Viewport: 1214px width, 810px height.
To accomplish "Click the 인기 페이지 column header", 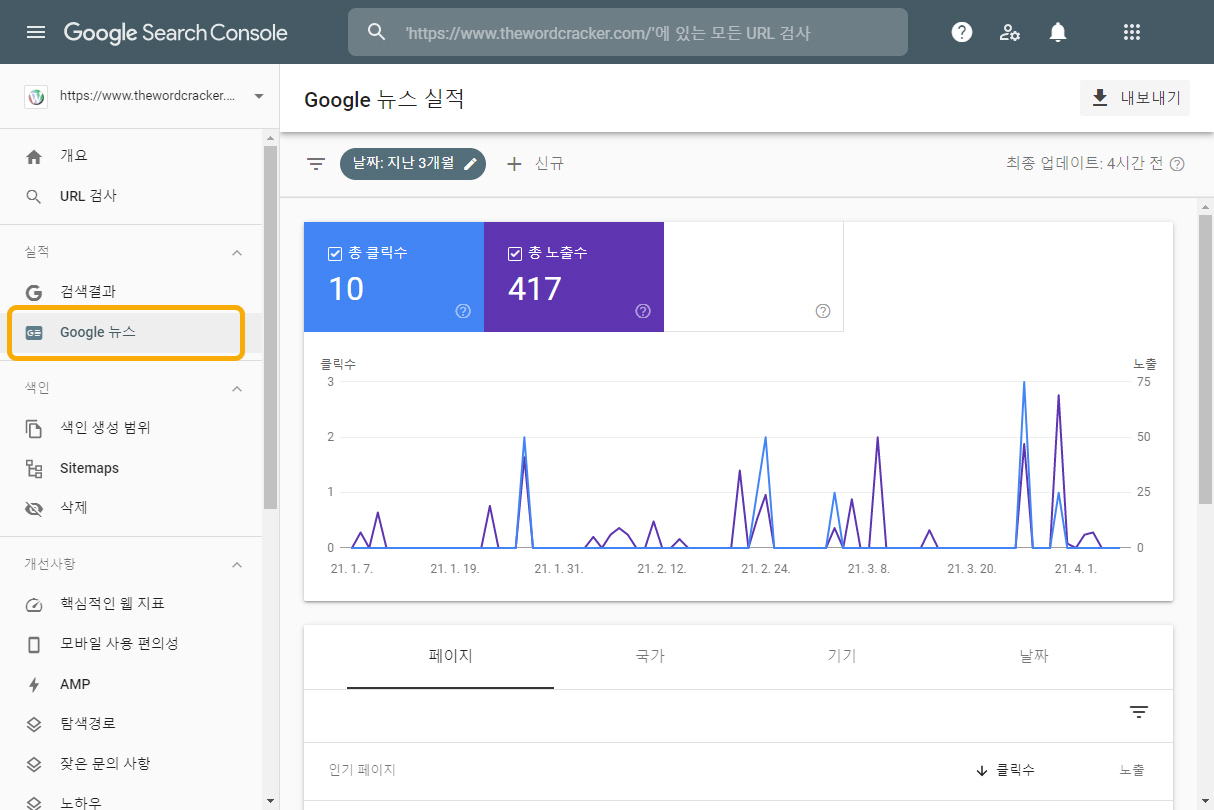I will tap(362, 770).
